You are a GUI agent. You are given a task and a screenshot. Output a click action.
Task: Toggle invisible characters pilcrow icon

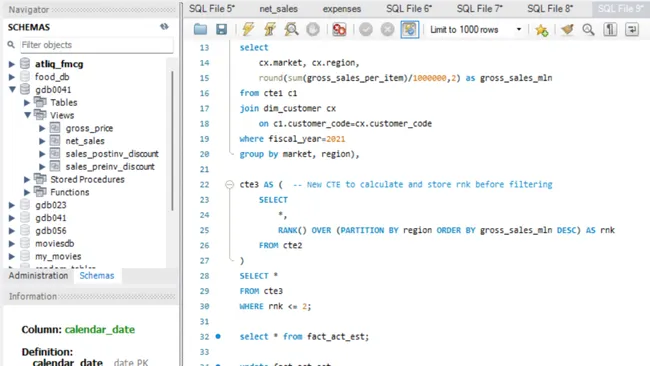click(610, 29)
